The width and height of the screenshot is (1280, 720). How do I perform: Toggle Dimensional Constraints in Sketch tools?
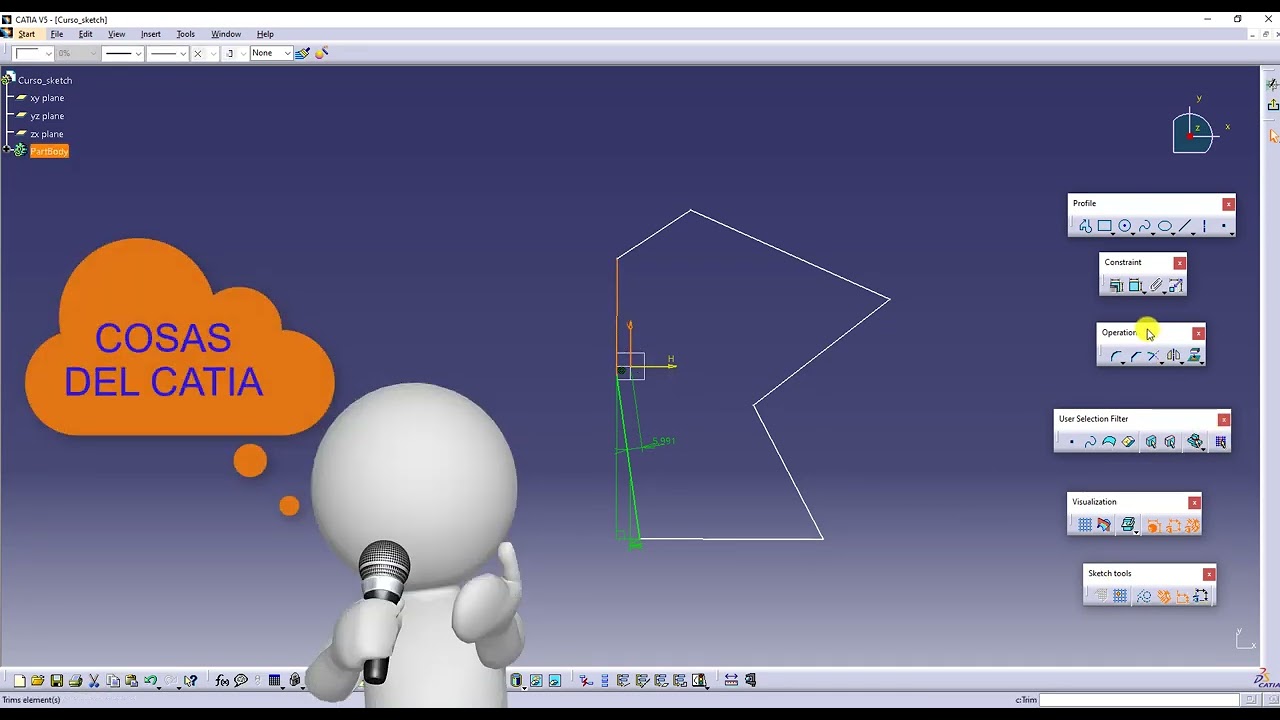[x=1183, y=596]
